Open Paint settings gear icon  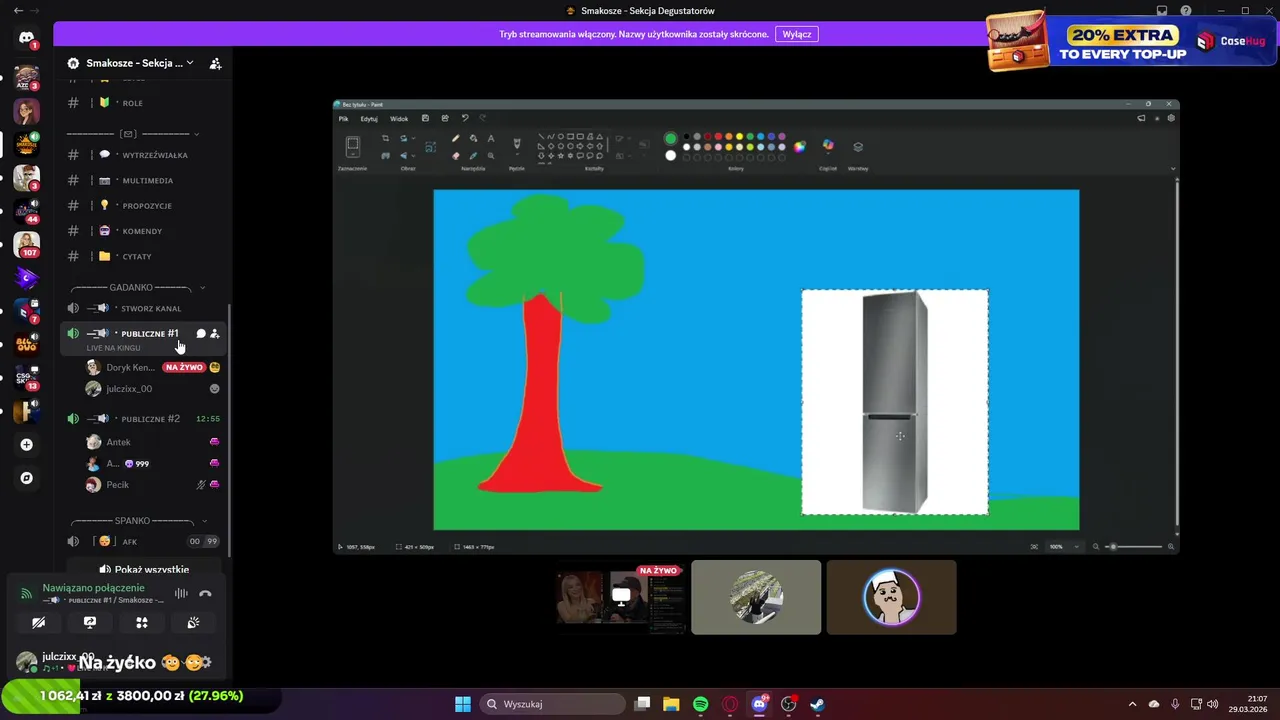1171,118
